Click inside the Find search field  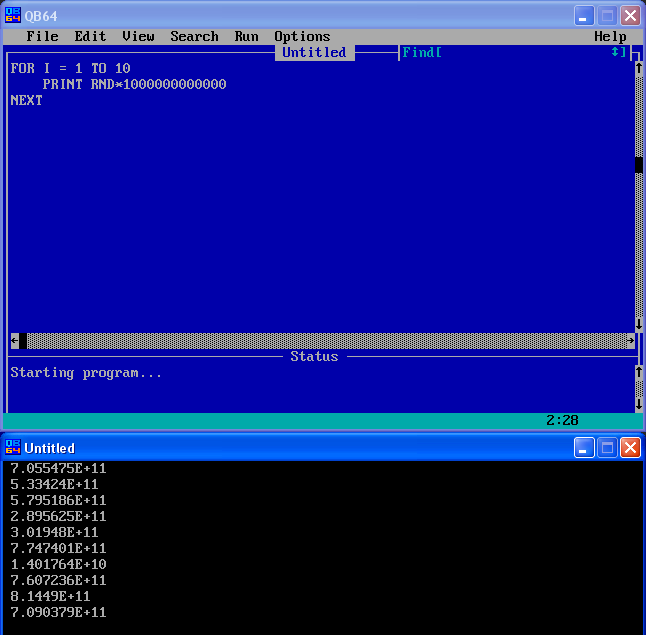520,52
